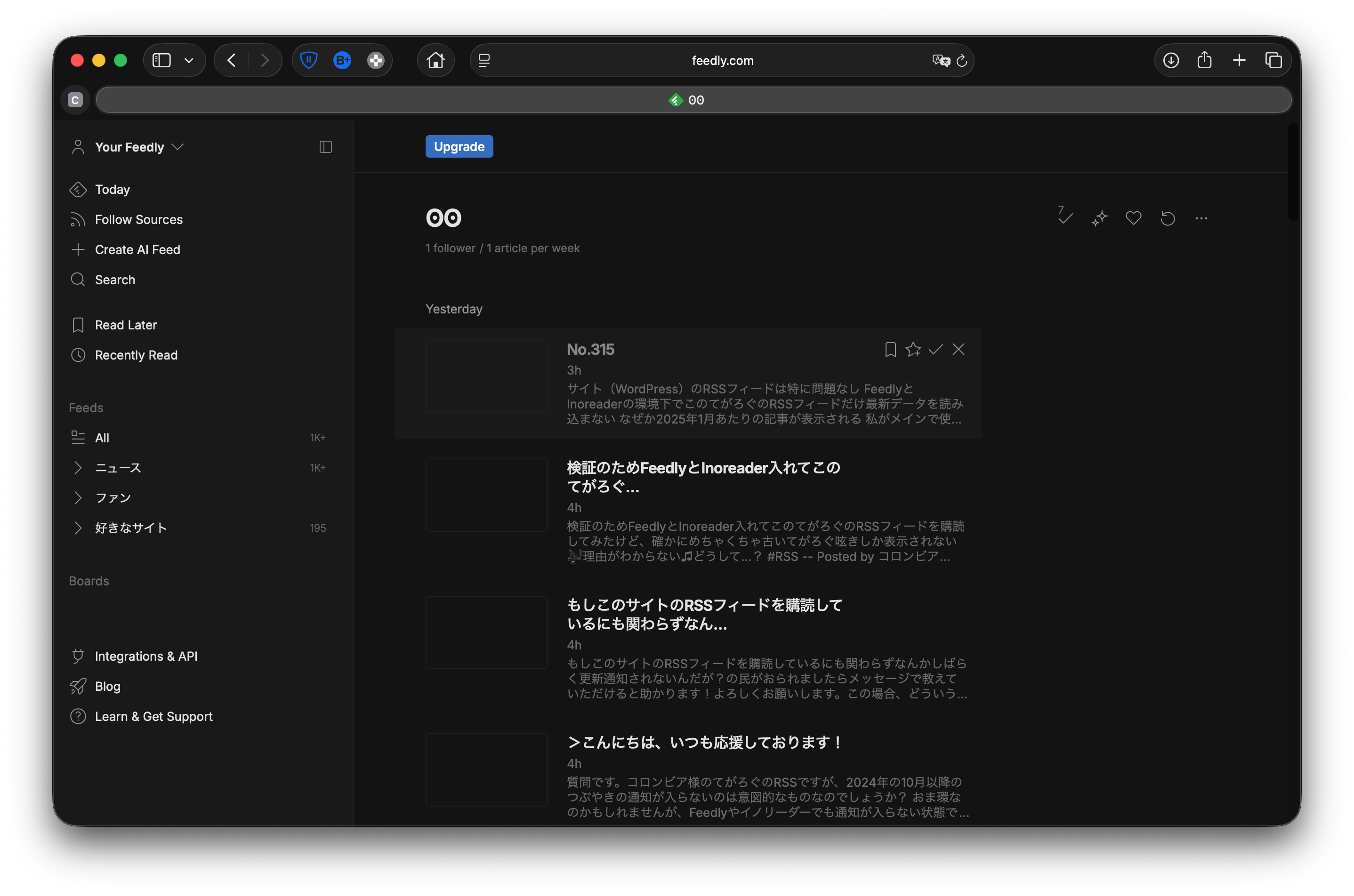Toggle Safari sidebar button in toolbar
Image resolution: width=1354 pixels, height=896 pixels.
(x=162, y=60)
